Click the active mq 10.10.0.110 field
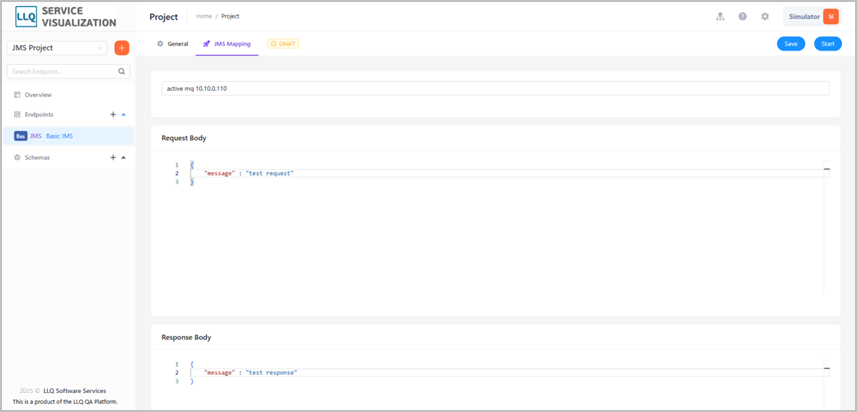Screen dimensions: 857x412 pos(495,89)
